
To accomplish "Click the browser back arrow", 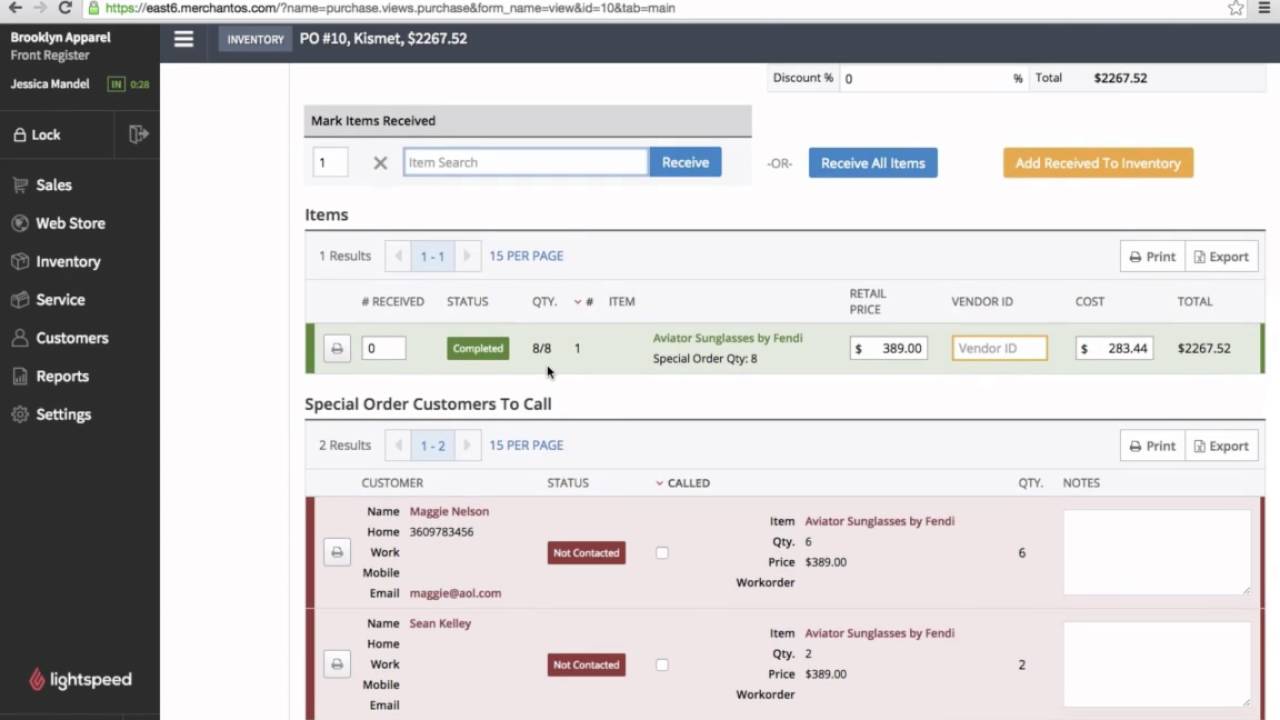I will pos(15,8).
